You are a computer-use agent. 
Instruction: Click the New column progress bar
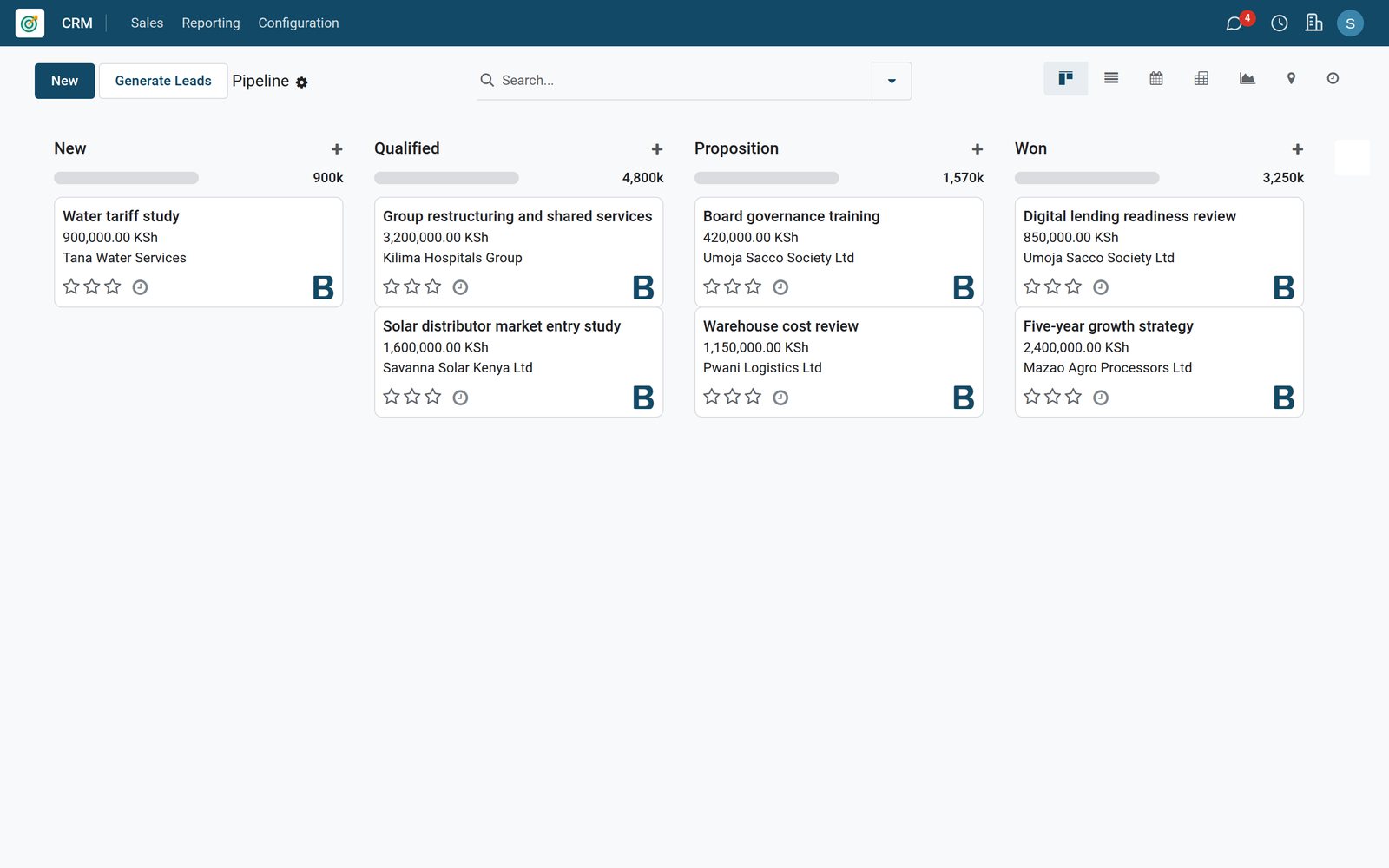pos(126,178)
